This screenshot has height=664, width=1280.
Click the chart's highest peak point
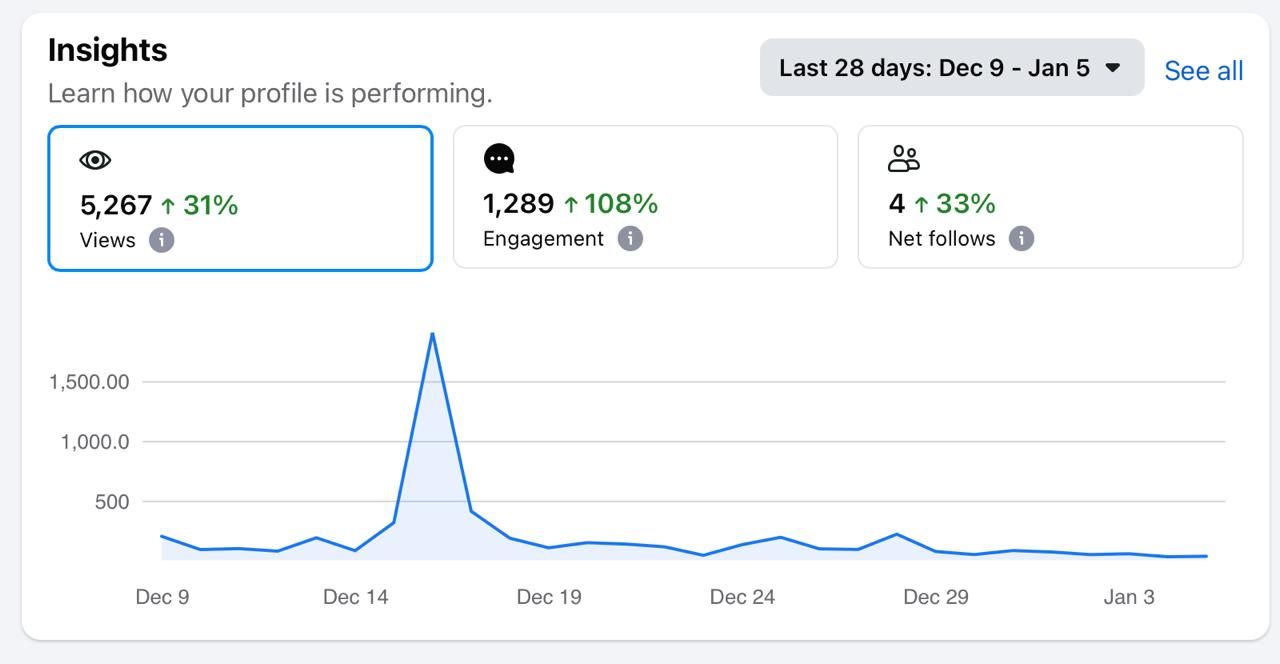(432, 334)
